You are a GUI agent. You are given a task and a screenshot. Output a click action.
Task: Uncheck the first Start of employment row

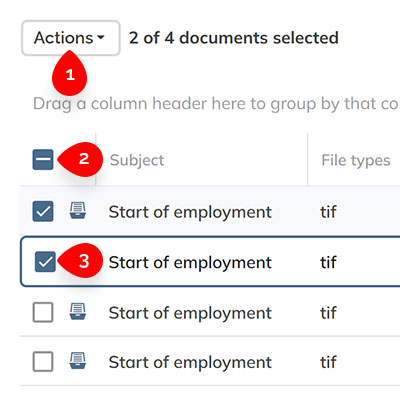click(x=43, y=211)
